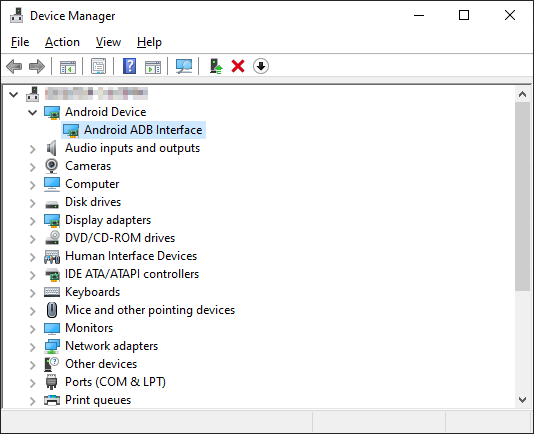Click the Disable device down-arrow icon
Image resolution: width=534 pixels, height=434 pixels.
[261, 66]
